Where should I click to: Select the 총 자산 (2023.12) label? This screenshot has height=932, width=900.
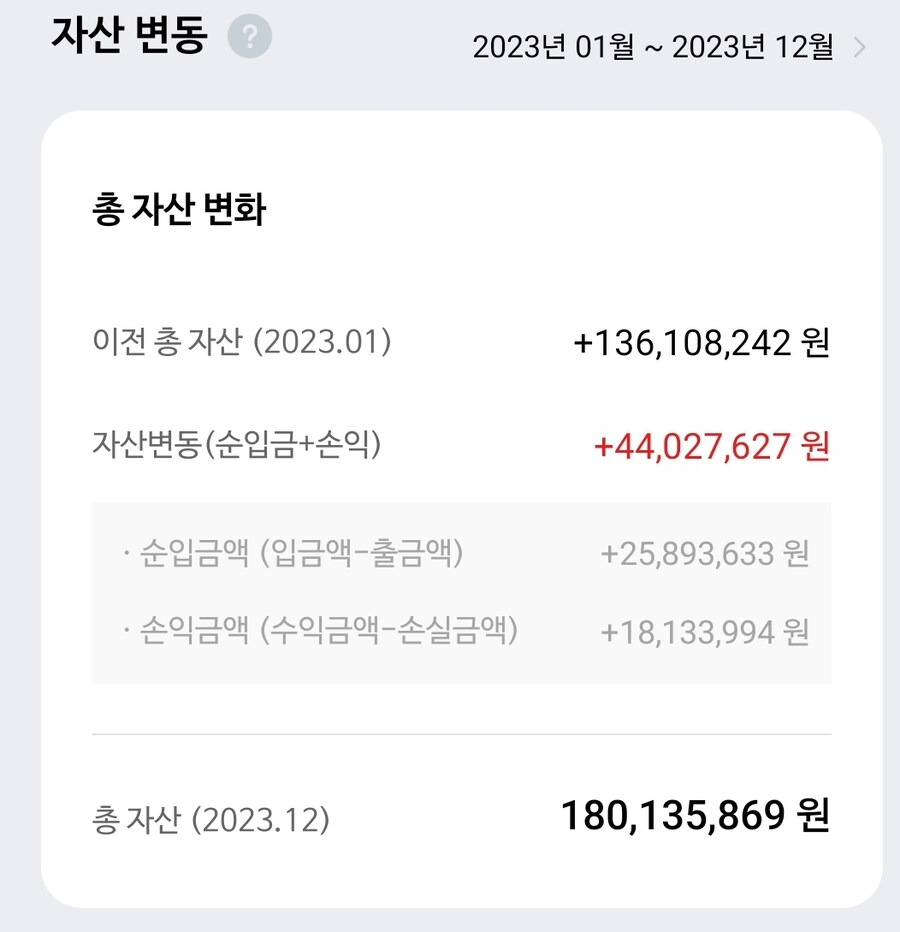coord(210,820)
